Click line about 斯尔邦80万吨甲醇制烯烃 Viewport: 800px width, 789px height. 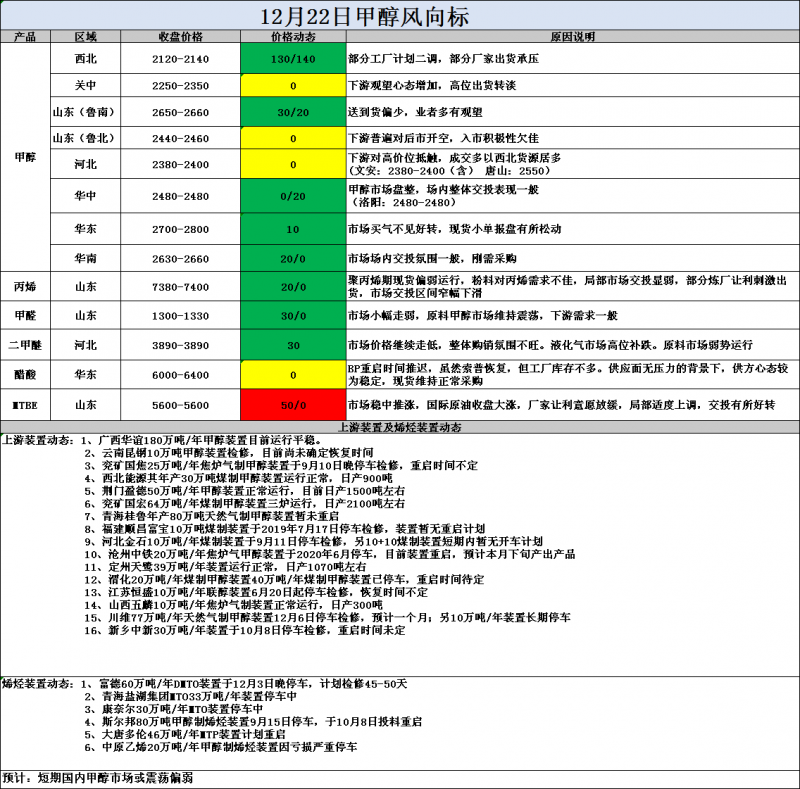pos(253,722)
